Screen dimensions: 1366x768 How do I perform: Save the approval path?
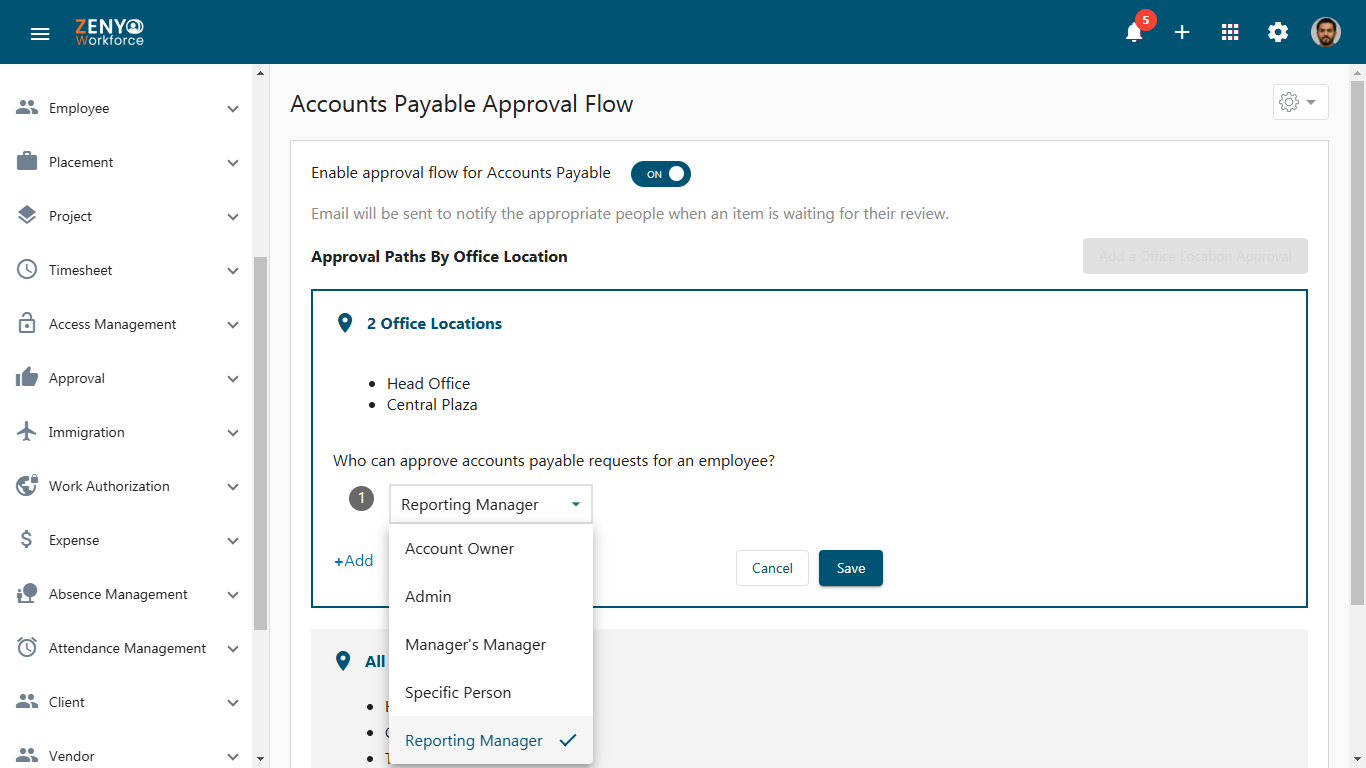(851, 568)
